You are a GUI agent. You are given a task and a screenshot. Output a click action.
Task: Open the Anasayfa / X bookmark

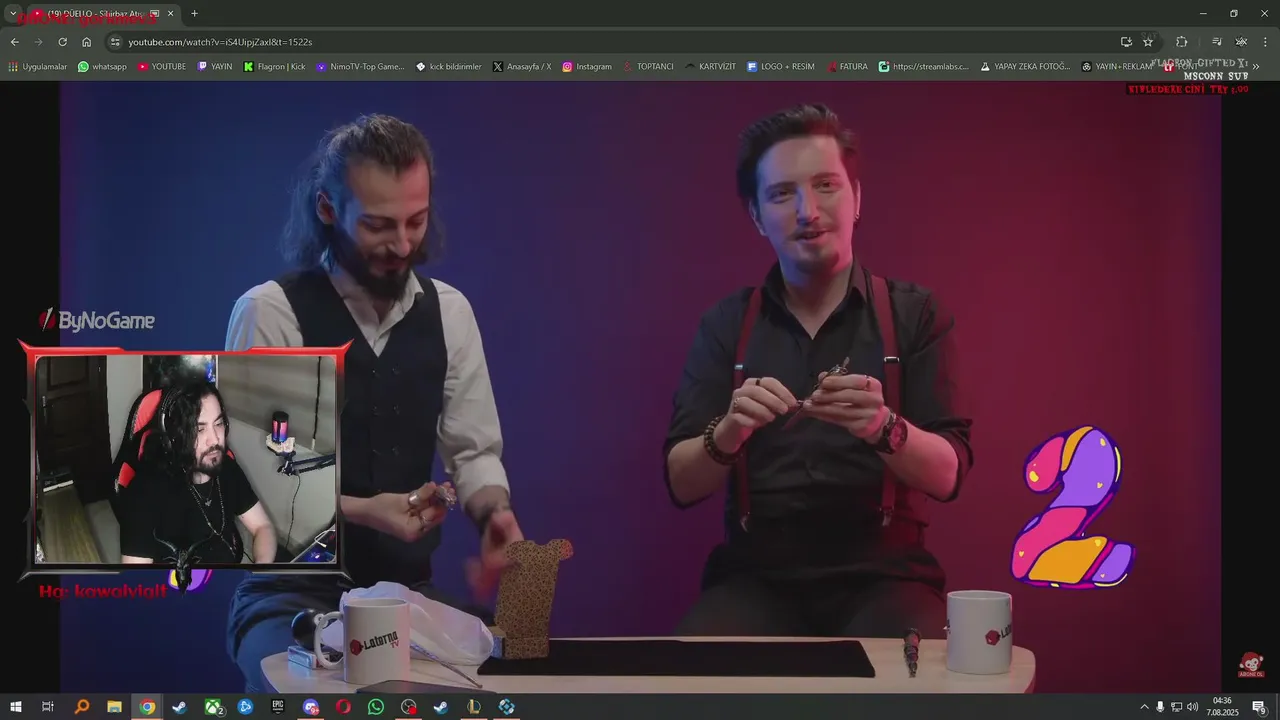[x=522, y=67]
